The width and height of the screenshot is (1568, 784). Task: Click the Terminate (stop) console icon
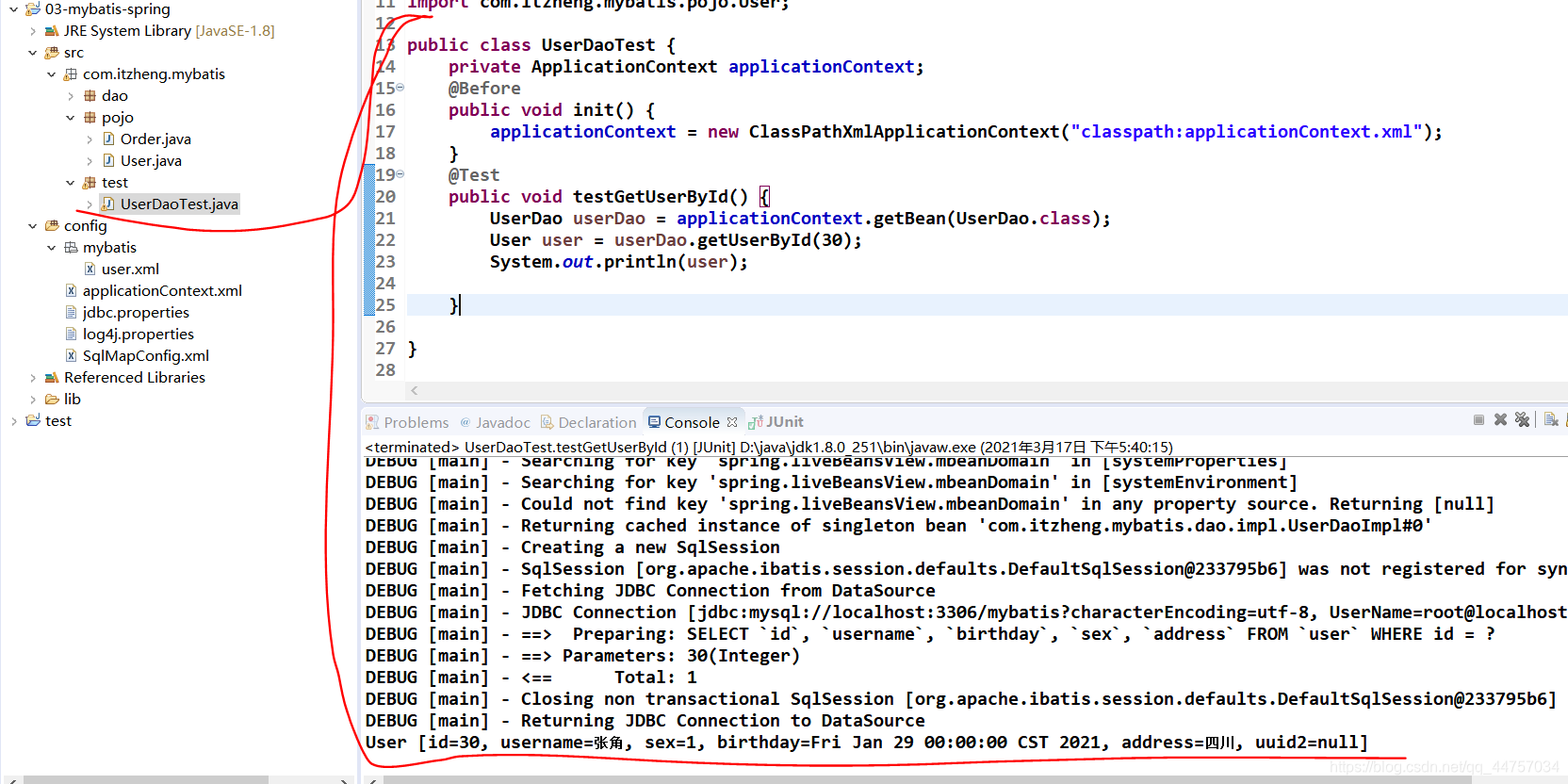(1478, 420)
